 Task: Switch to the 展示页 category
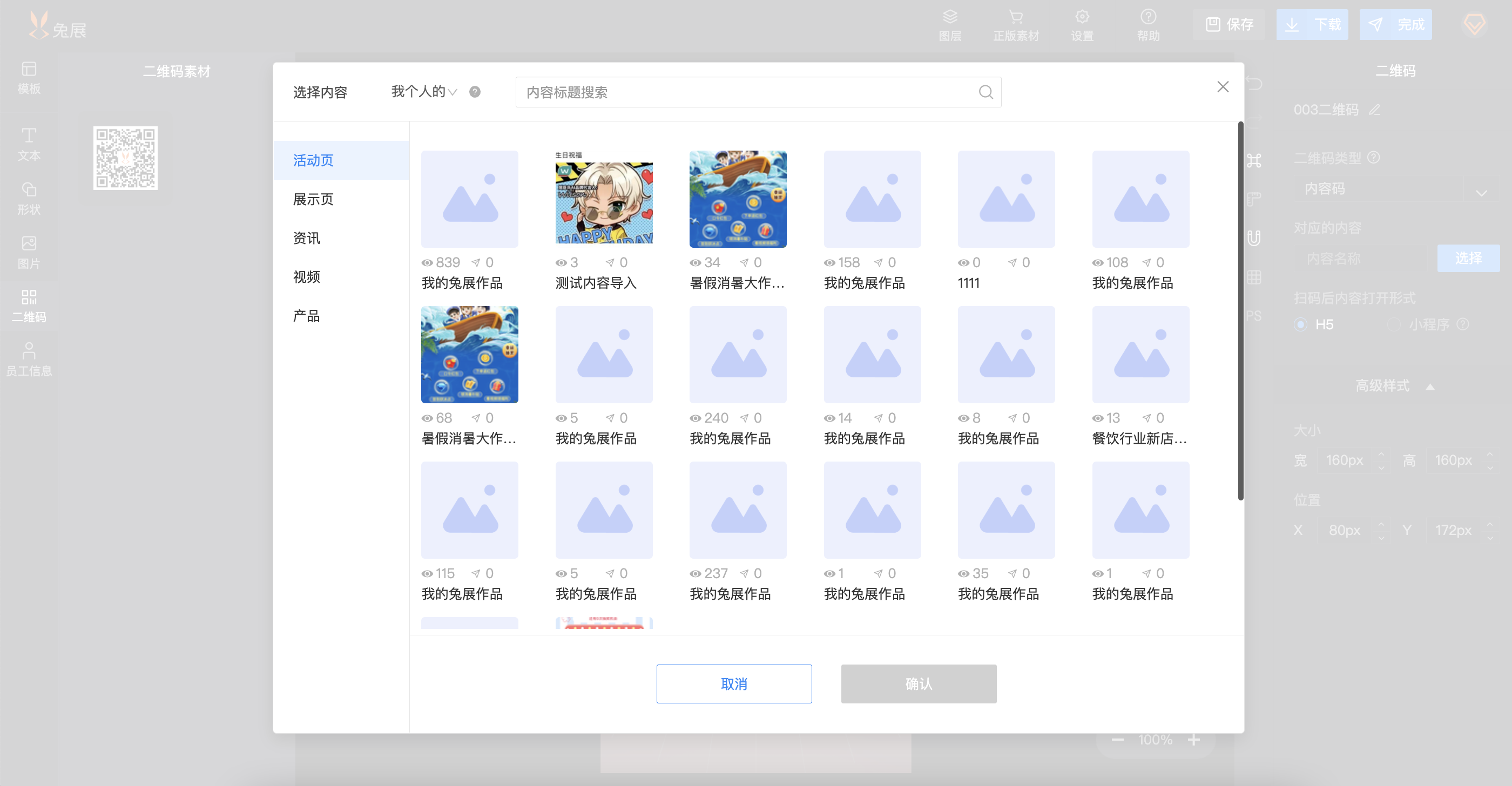tap(341, 199)
